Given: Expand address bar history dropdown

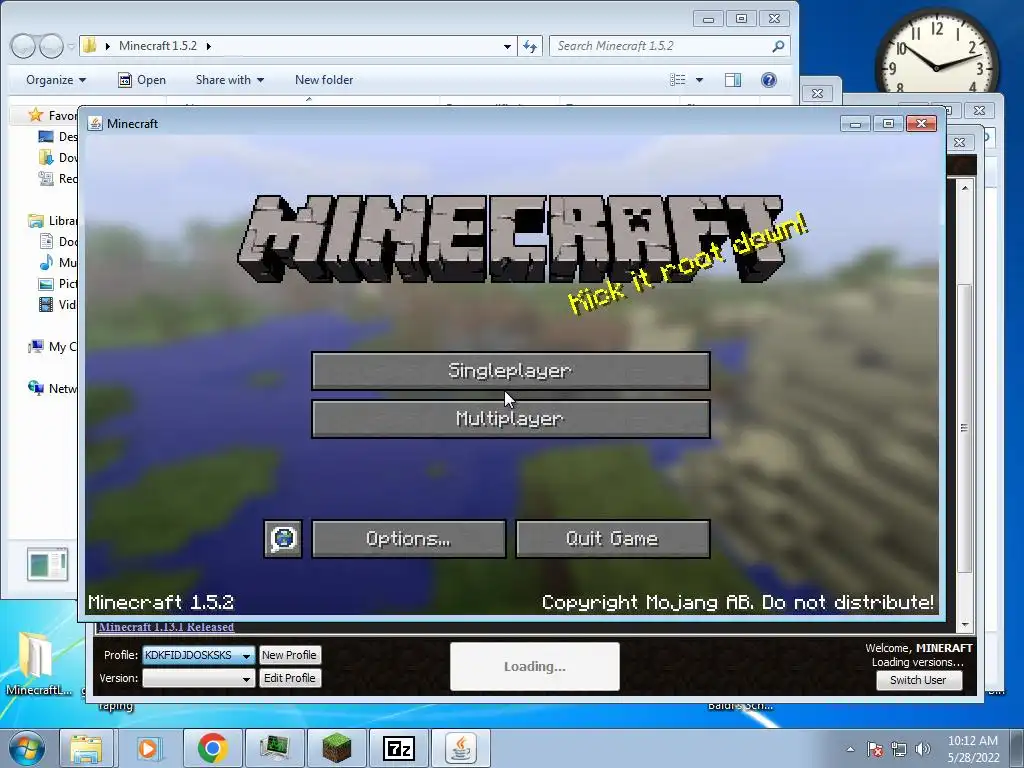Looking at the screenshot, I should (x=507, y=46).
